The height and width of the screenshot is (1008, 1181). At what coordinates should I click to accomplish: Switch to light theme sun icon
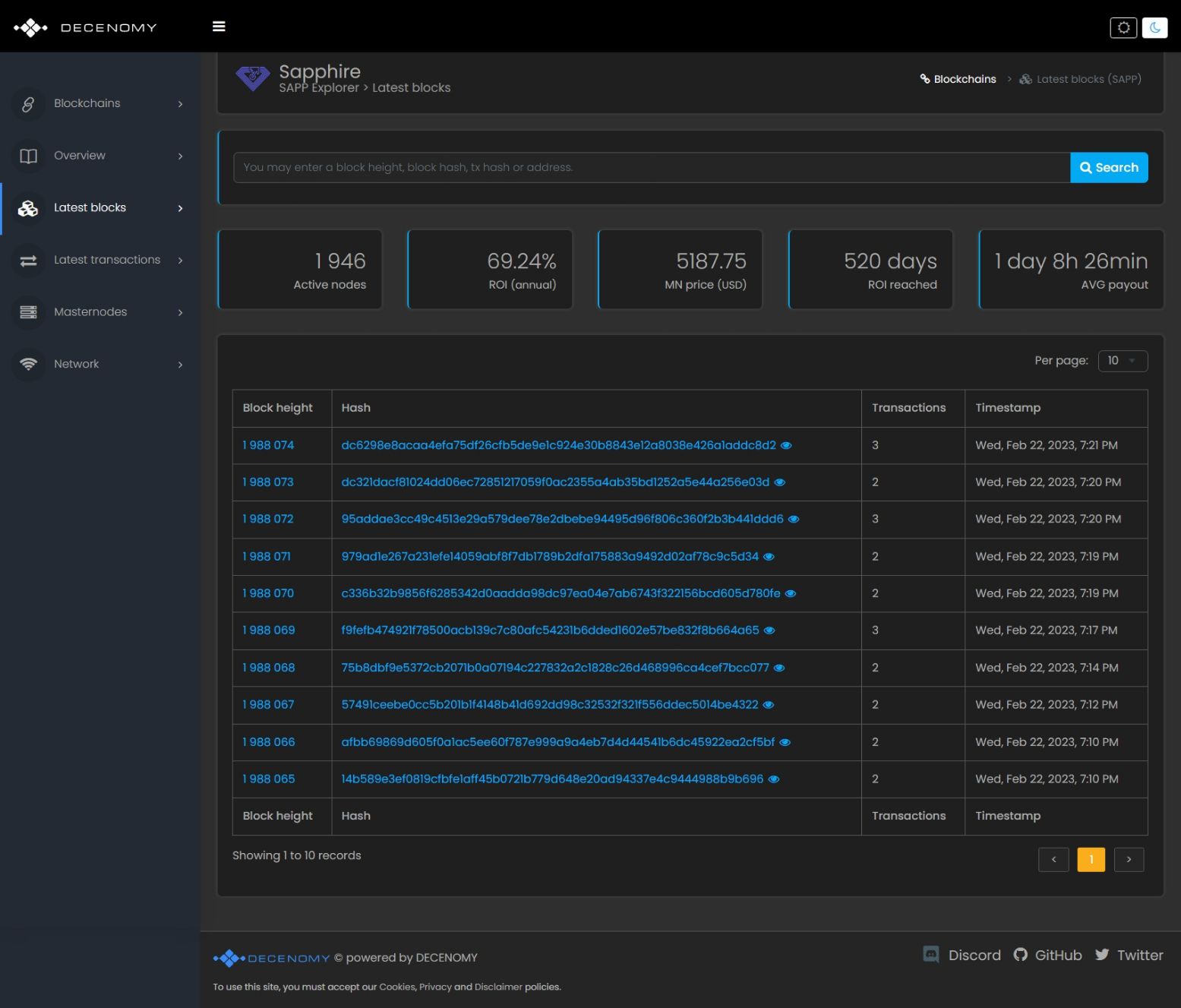click(x=1123, y=27)
